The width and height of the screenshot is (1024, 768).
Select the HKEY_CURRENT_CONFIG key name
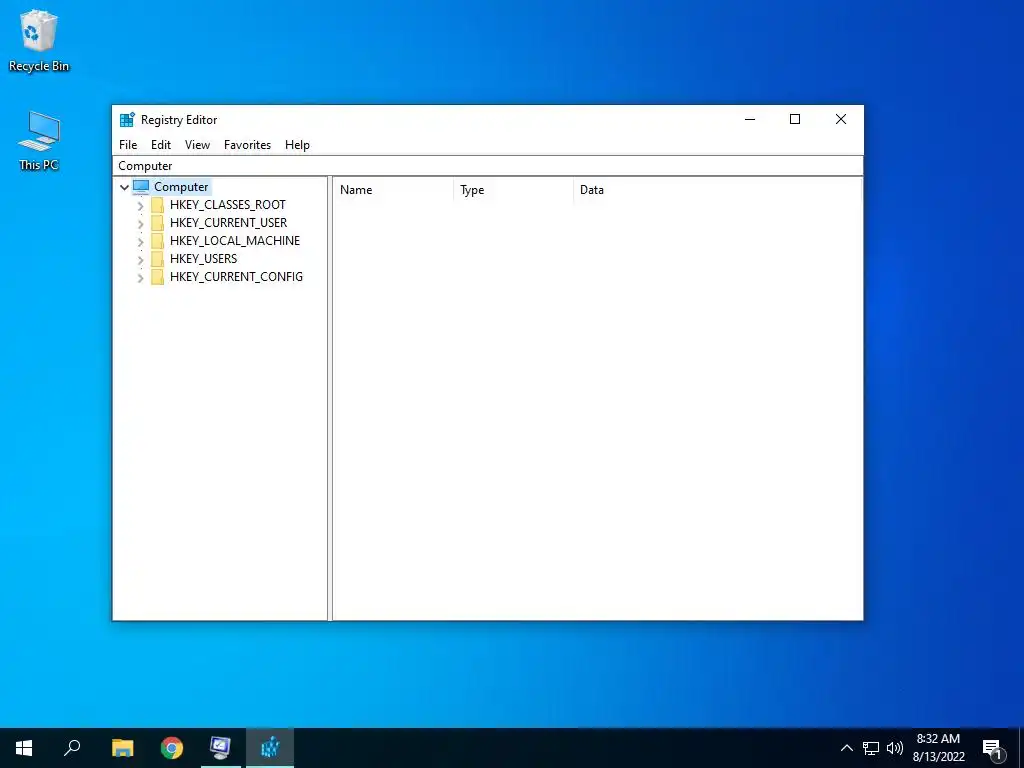(236, 276)
